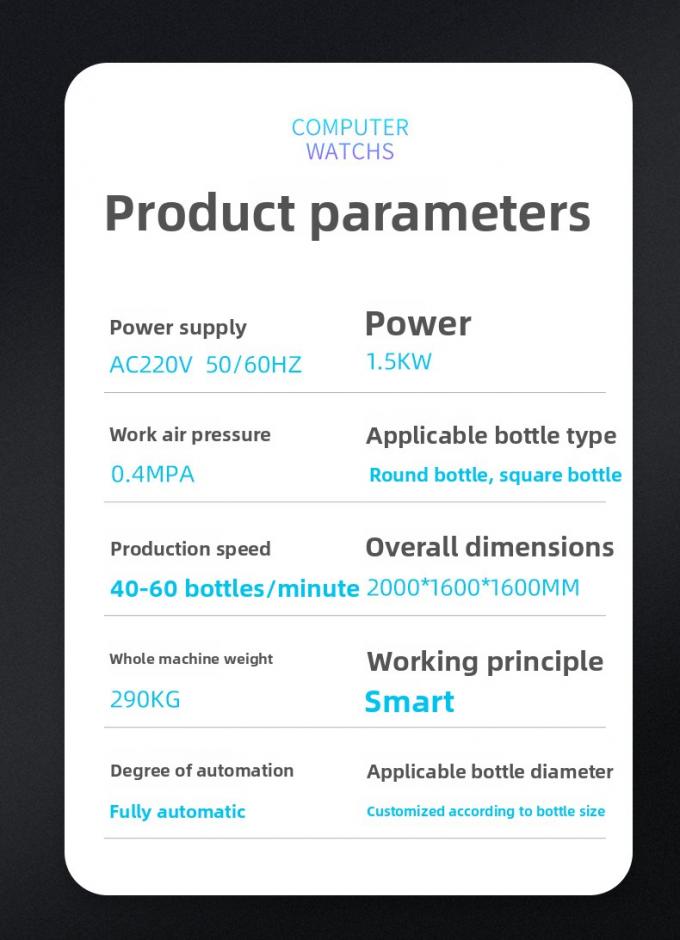Click the "Working principle" heading

tap(485, 662)
